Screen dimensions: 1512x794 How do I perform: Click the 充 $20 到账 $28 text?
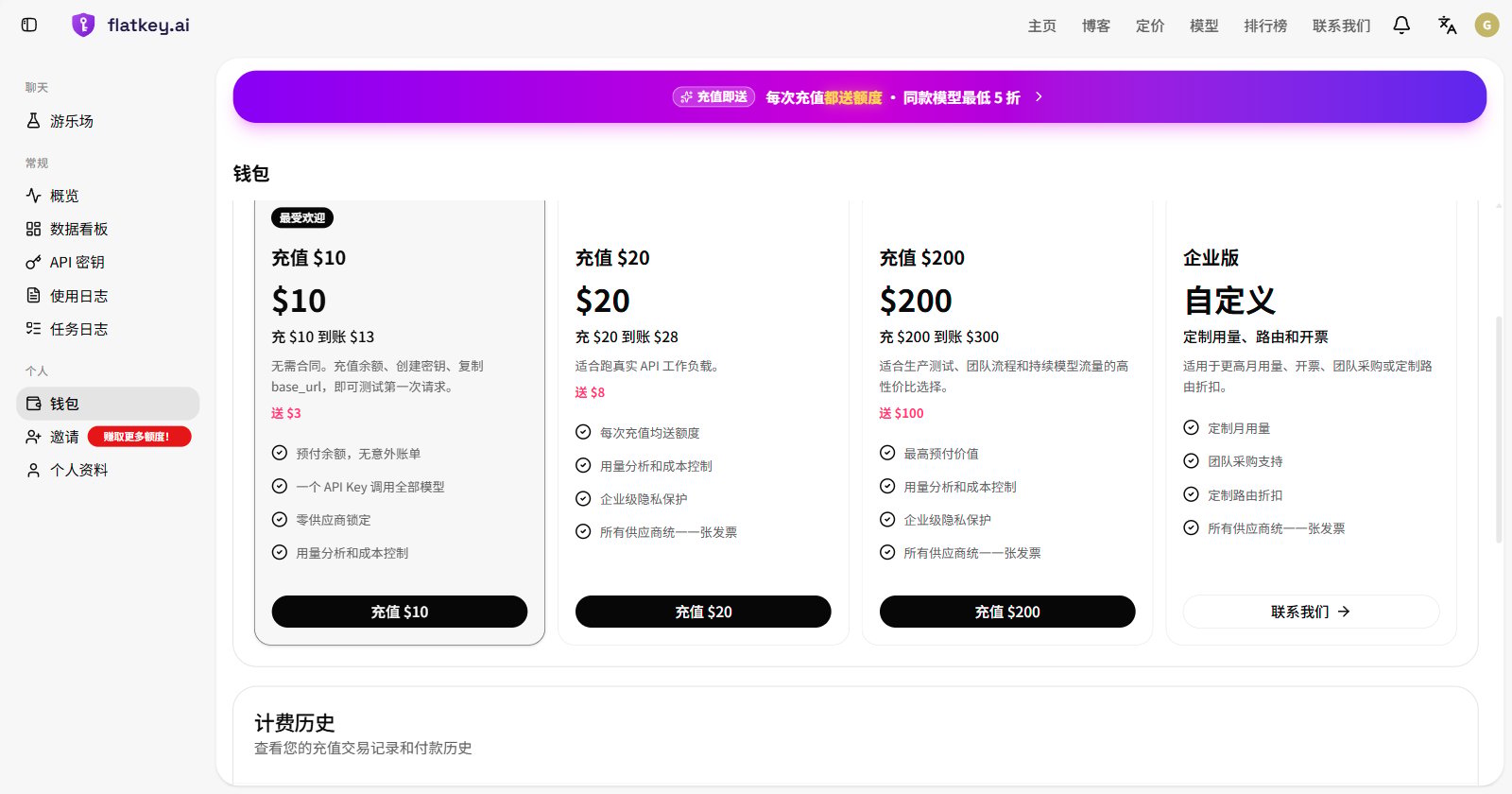tap(627, 337)
